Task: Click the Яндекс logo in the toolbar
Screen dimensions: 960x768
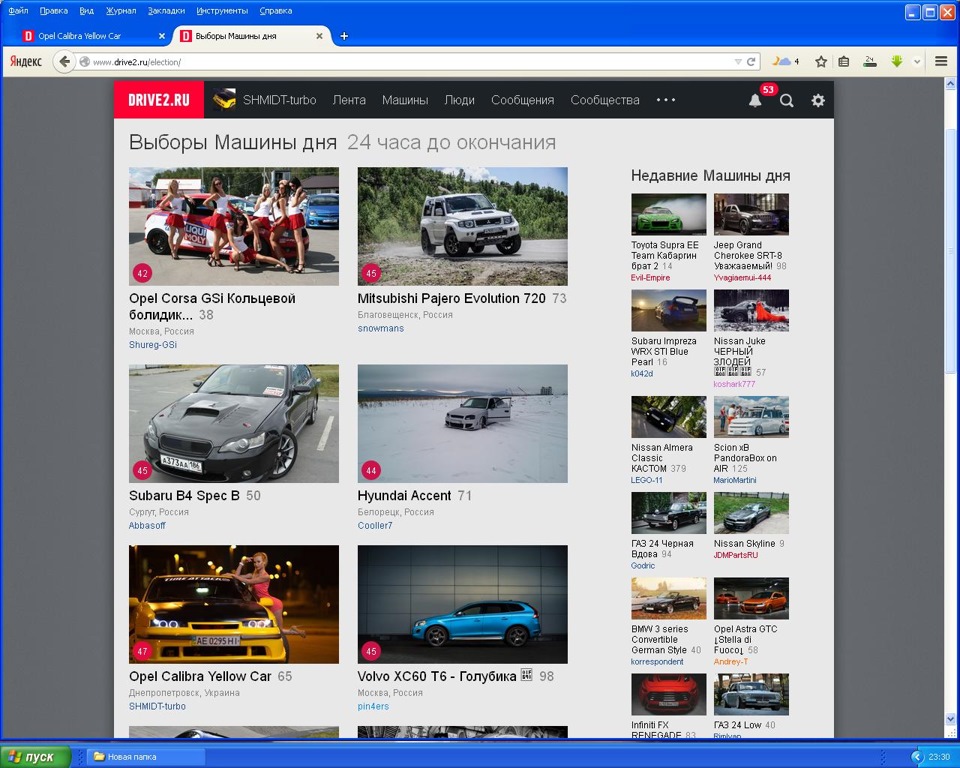Action: coord(26,61)
